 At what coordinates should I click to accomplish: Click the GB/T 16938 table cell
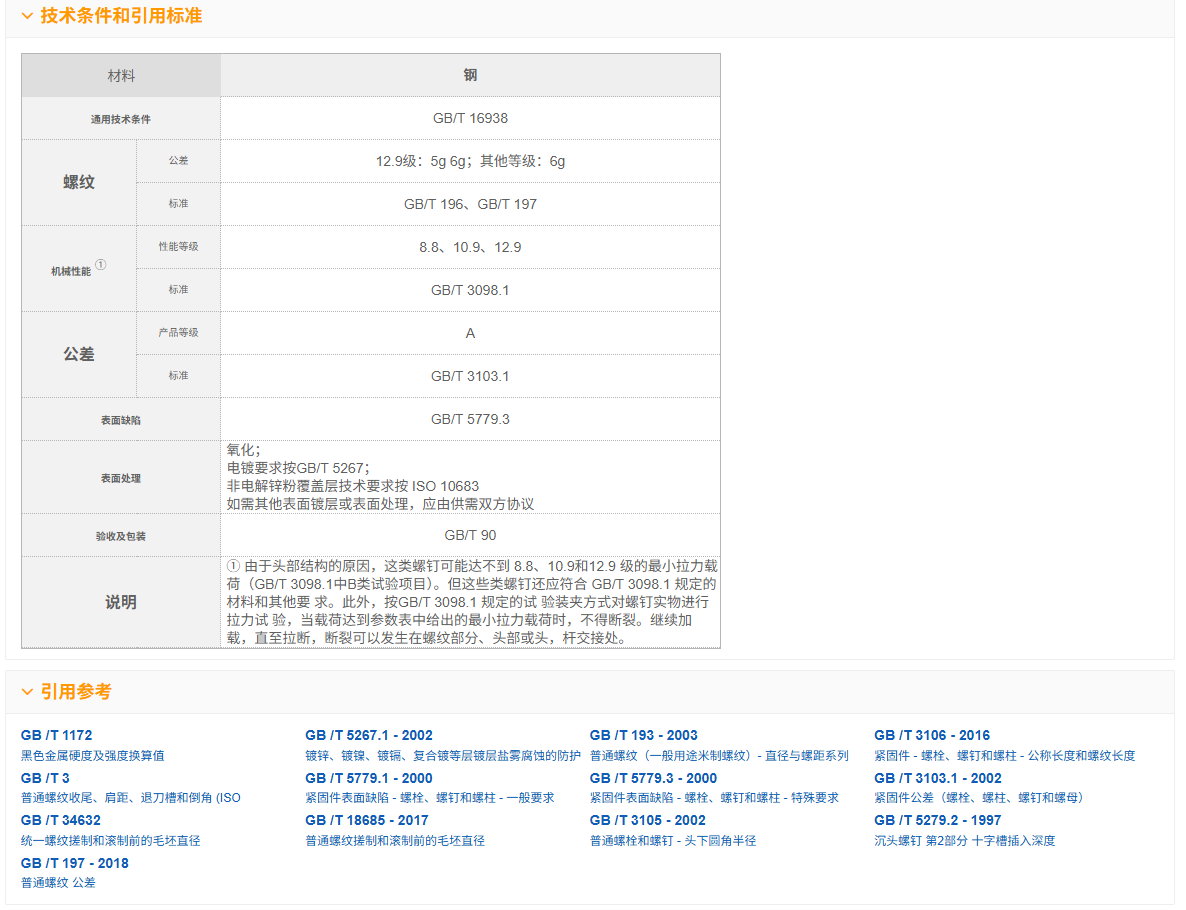pos(470,118)
